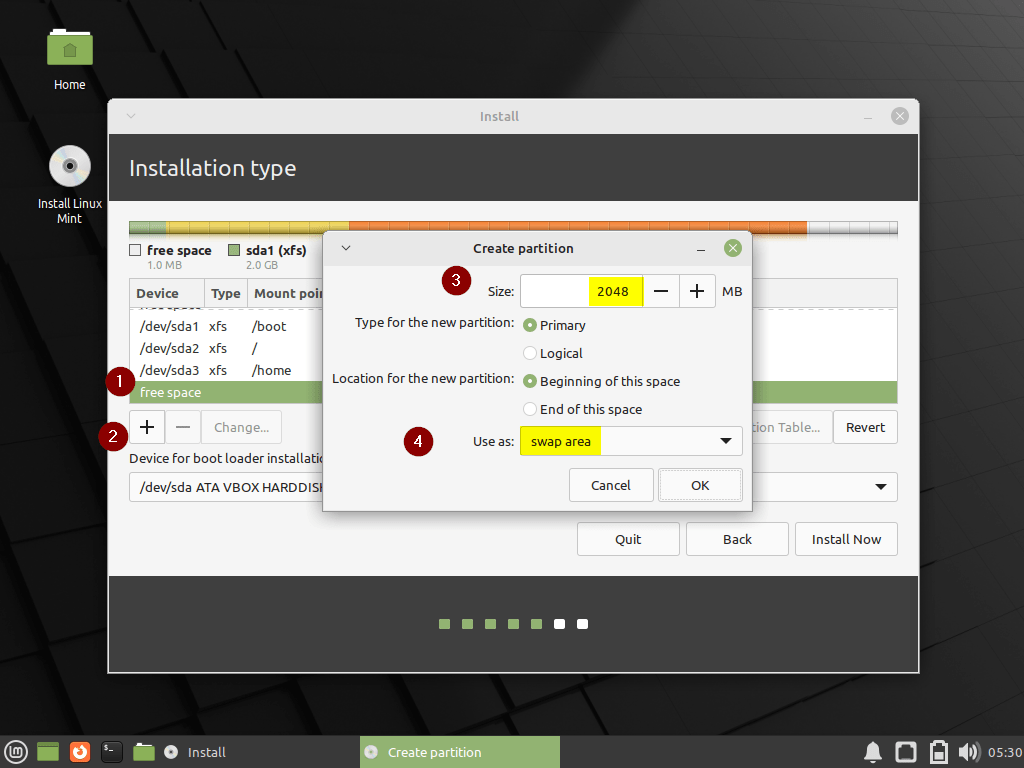Open the file manager from the taskbar
The image size is (1024, 768).
(x=143, y=751)
